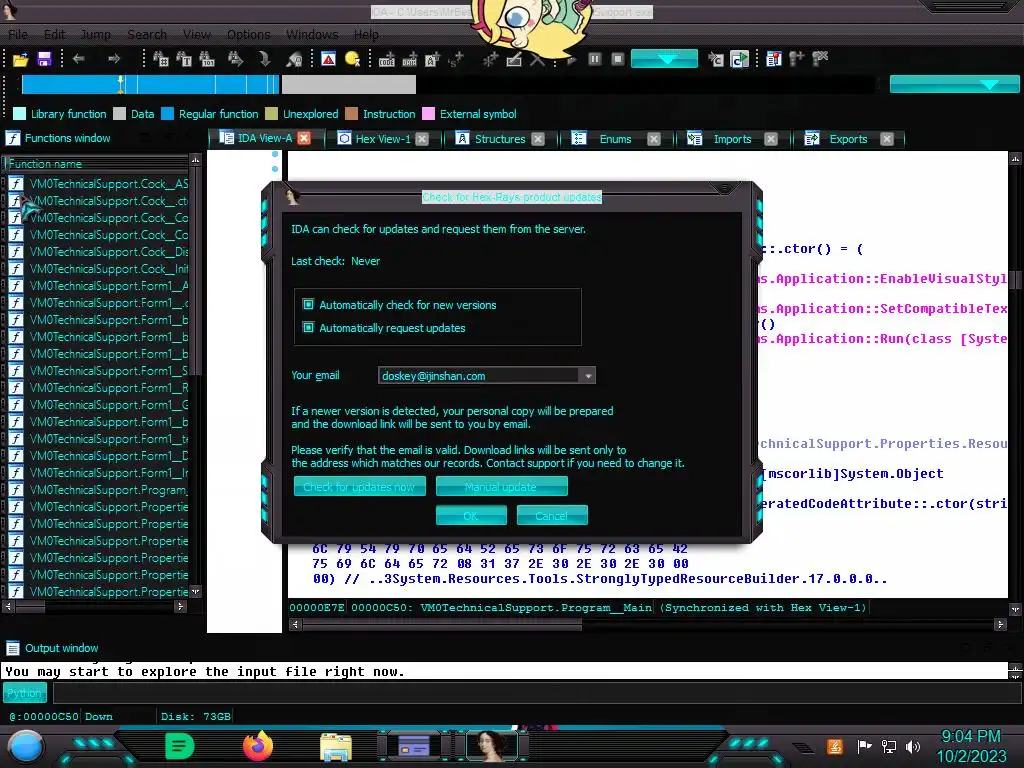The image size is (1024, 768).
Task: Click the External symbol pink swatch
Action: tap(428, 114)
